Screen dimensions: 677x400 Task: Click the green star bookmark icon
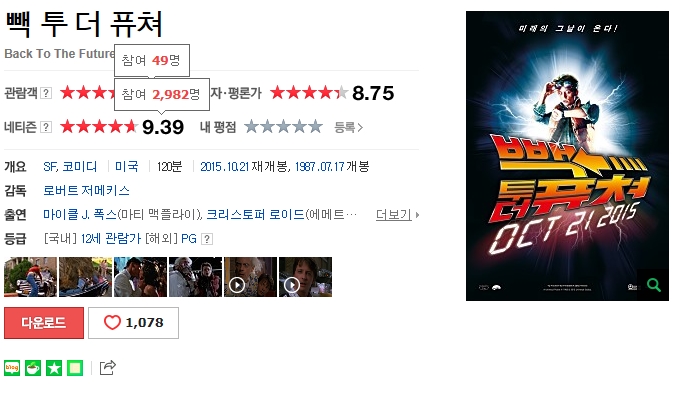pyautogui.click(x=54, y=368)
